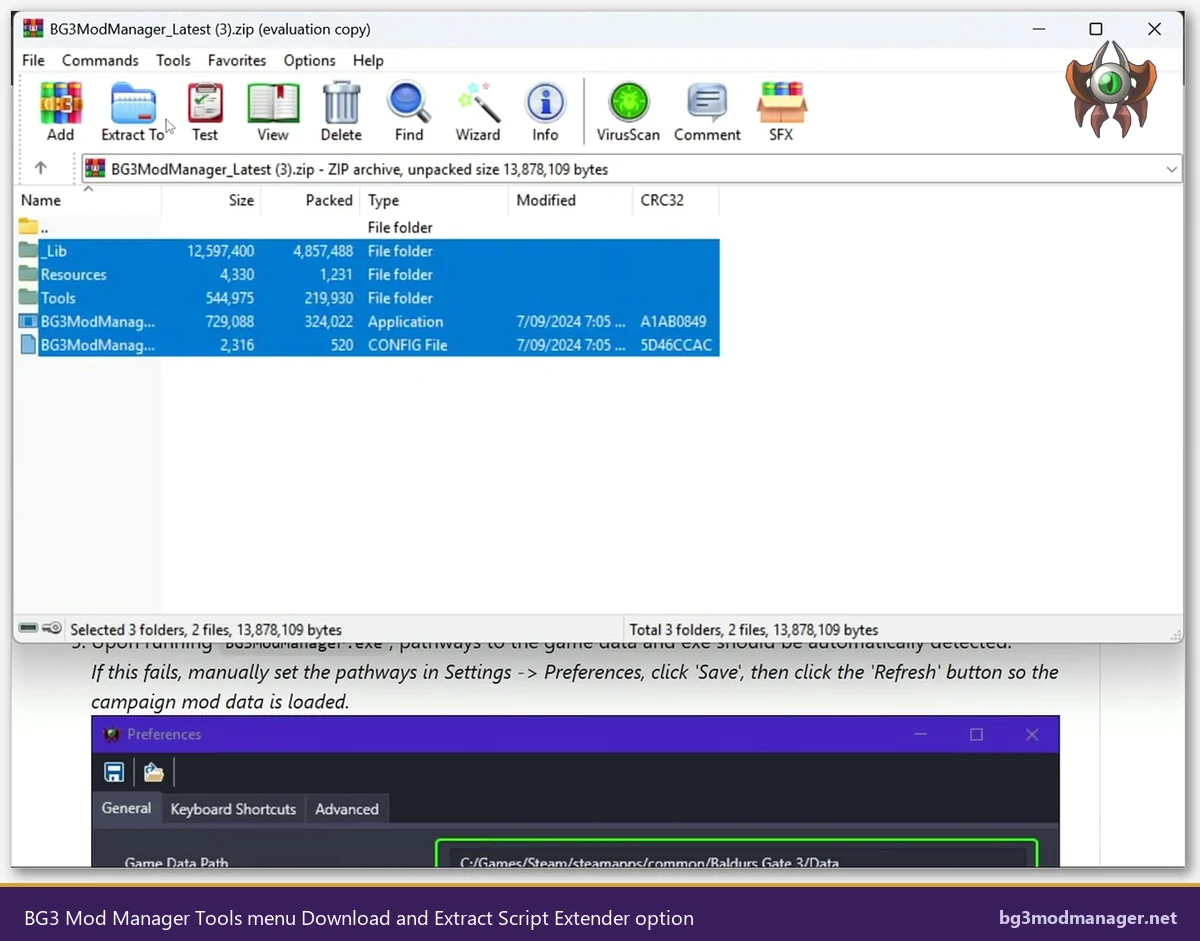
Task: Open the View toolbar icon
Action: [273, 103]
